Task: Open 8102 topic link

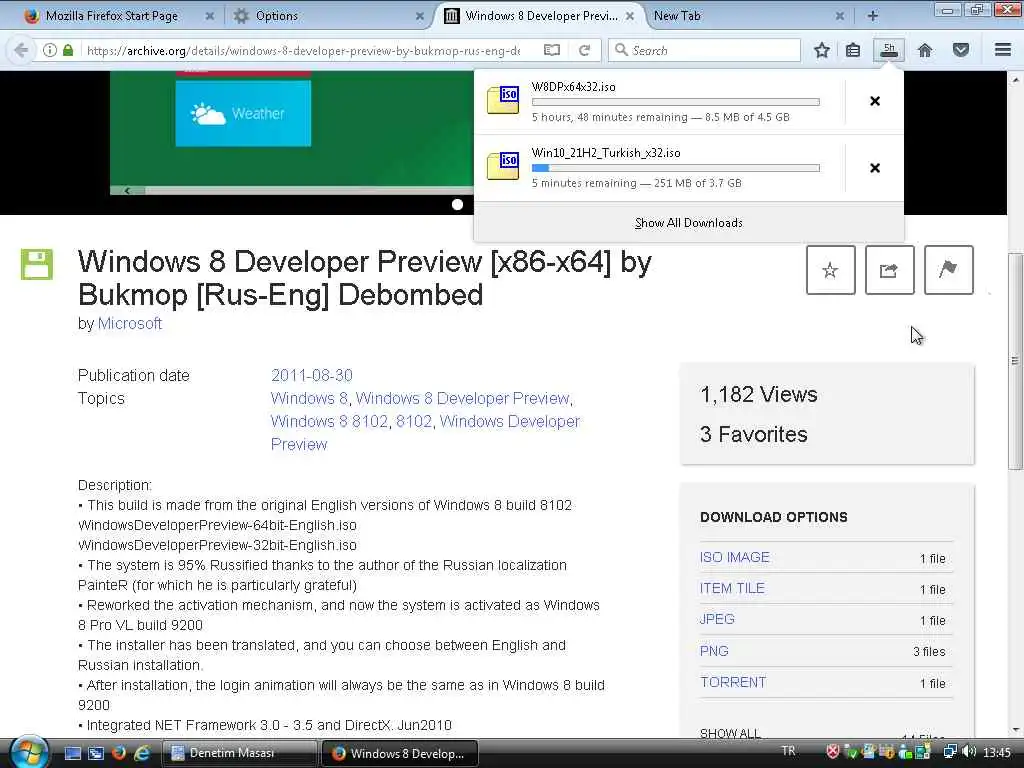Action: (413, 421)
